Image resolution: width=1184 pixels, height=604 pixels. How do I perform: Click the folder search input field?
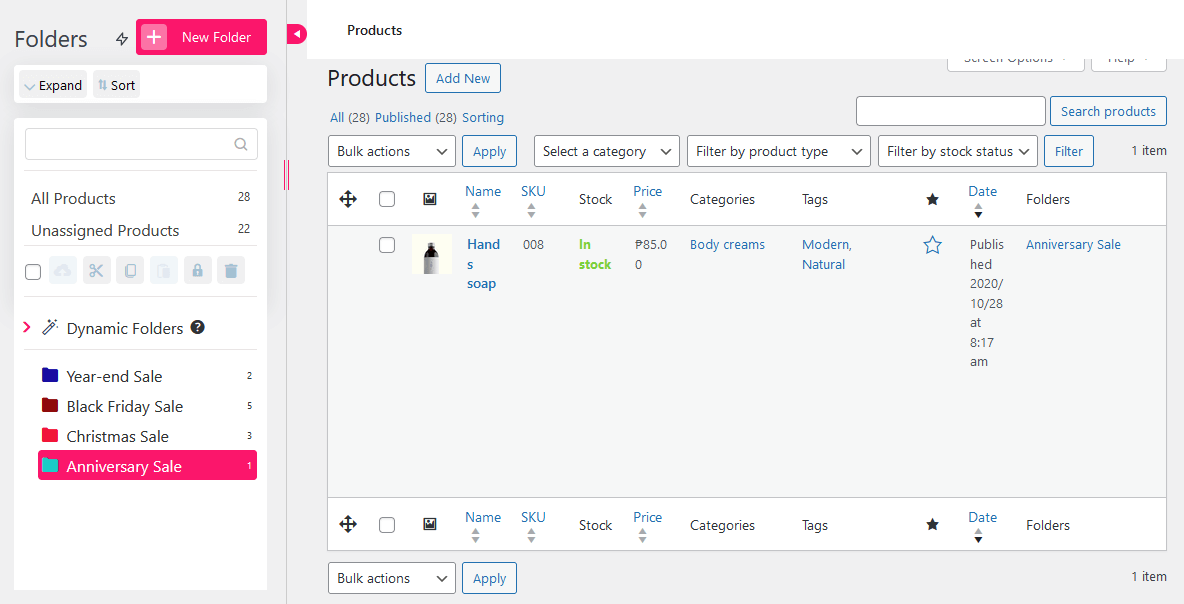pyautogui.click(x=141, y=144)
